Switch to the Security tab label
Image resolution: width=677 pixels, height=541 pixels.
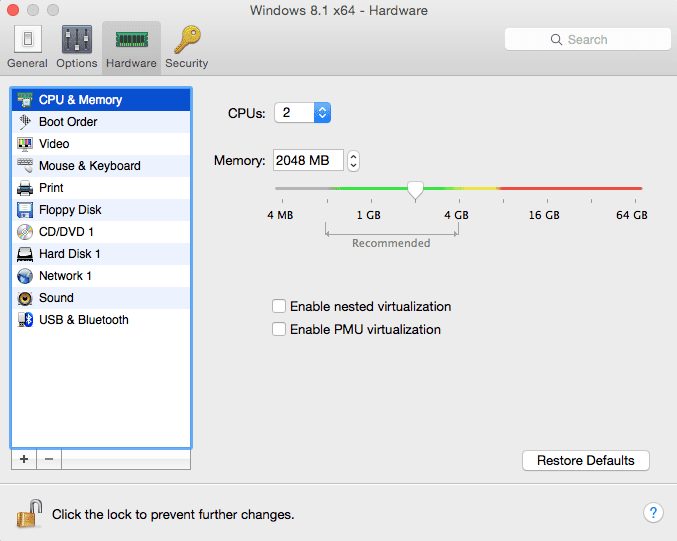click(187, 63)
